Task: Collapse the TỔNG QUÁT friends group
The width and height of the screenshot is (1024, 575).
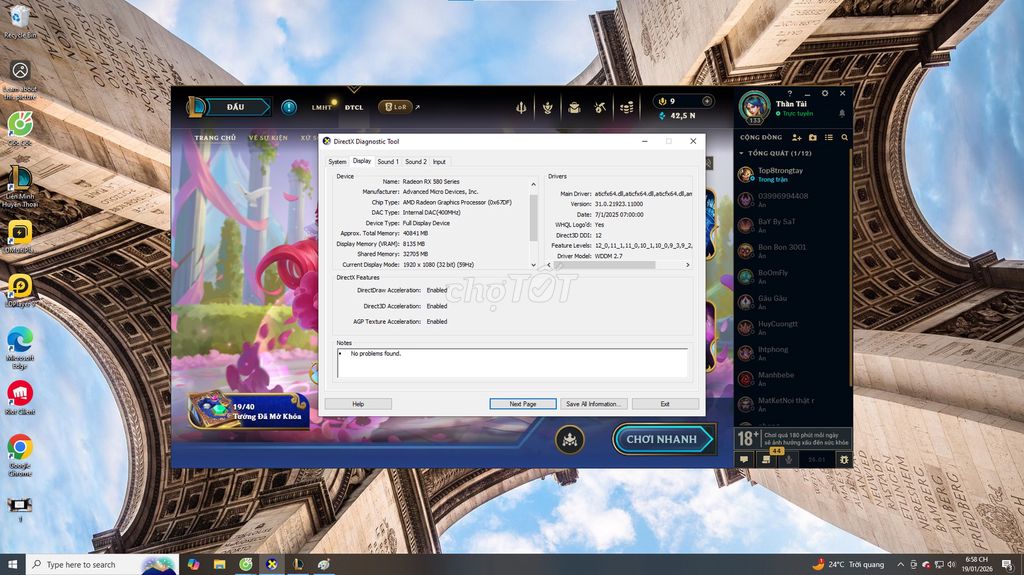Action: (x=742, y=153)
